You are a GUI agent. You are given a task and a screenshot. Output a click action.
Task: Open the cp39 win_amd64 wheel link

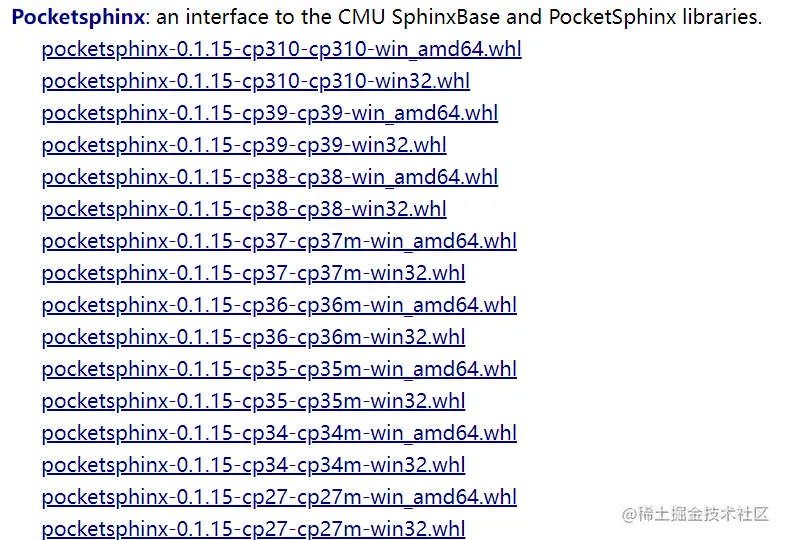[269, 113]
